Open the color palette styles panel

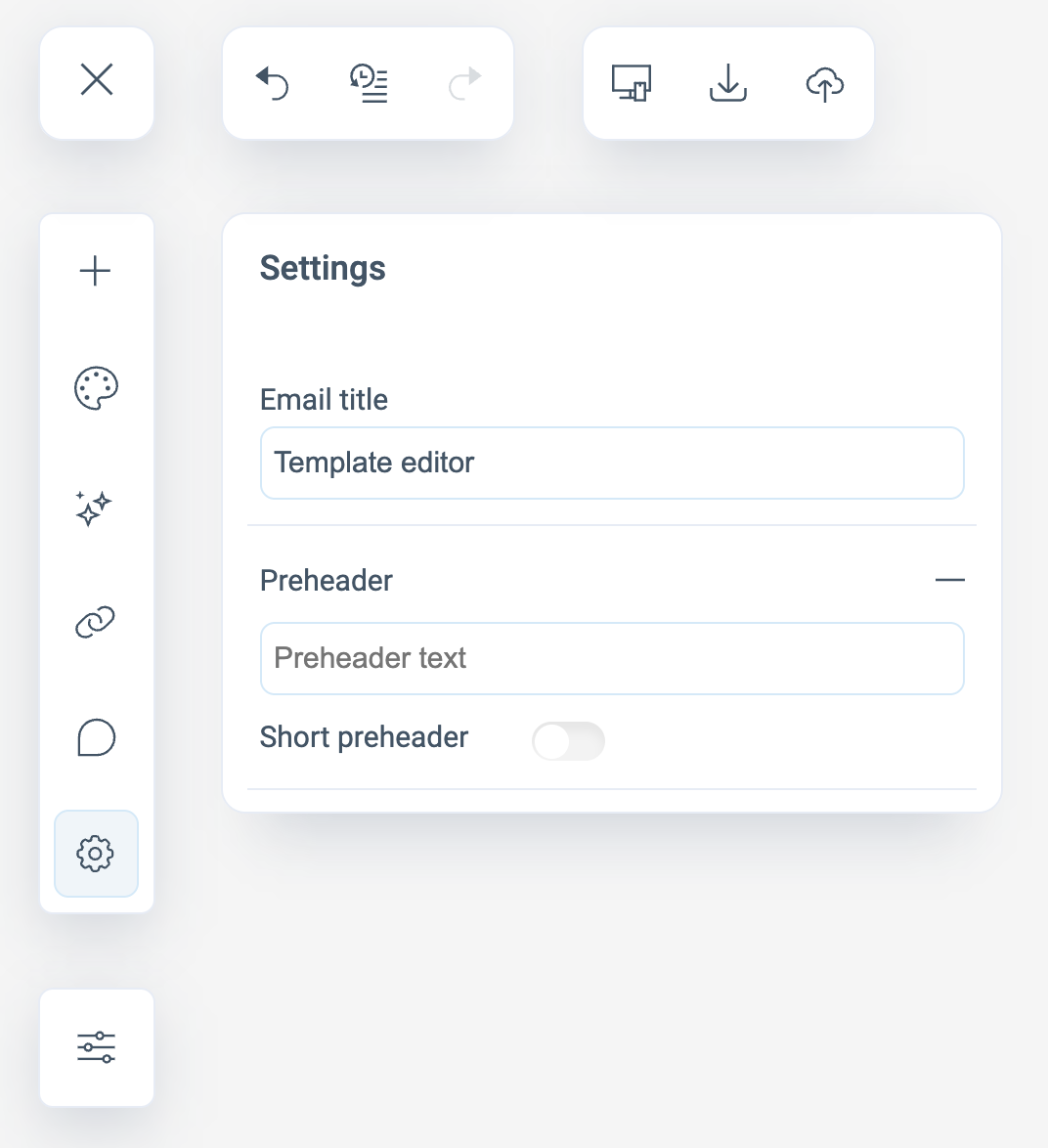point(96,388)
